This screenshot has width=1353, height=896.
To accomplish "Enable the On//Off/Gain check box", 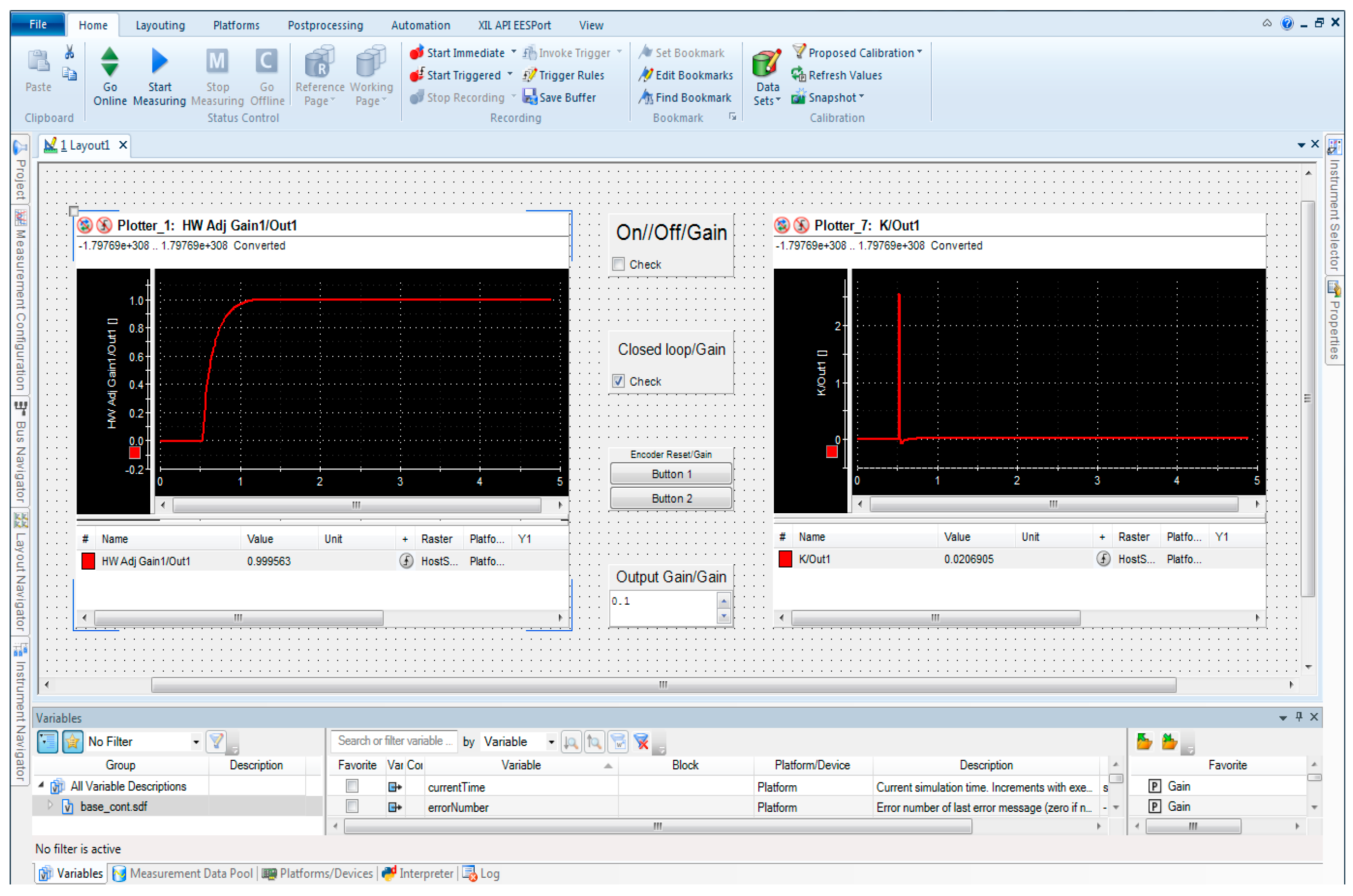I will tap(618, 265).
